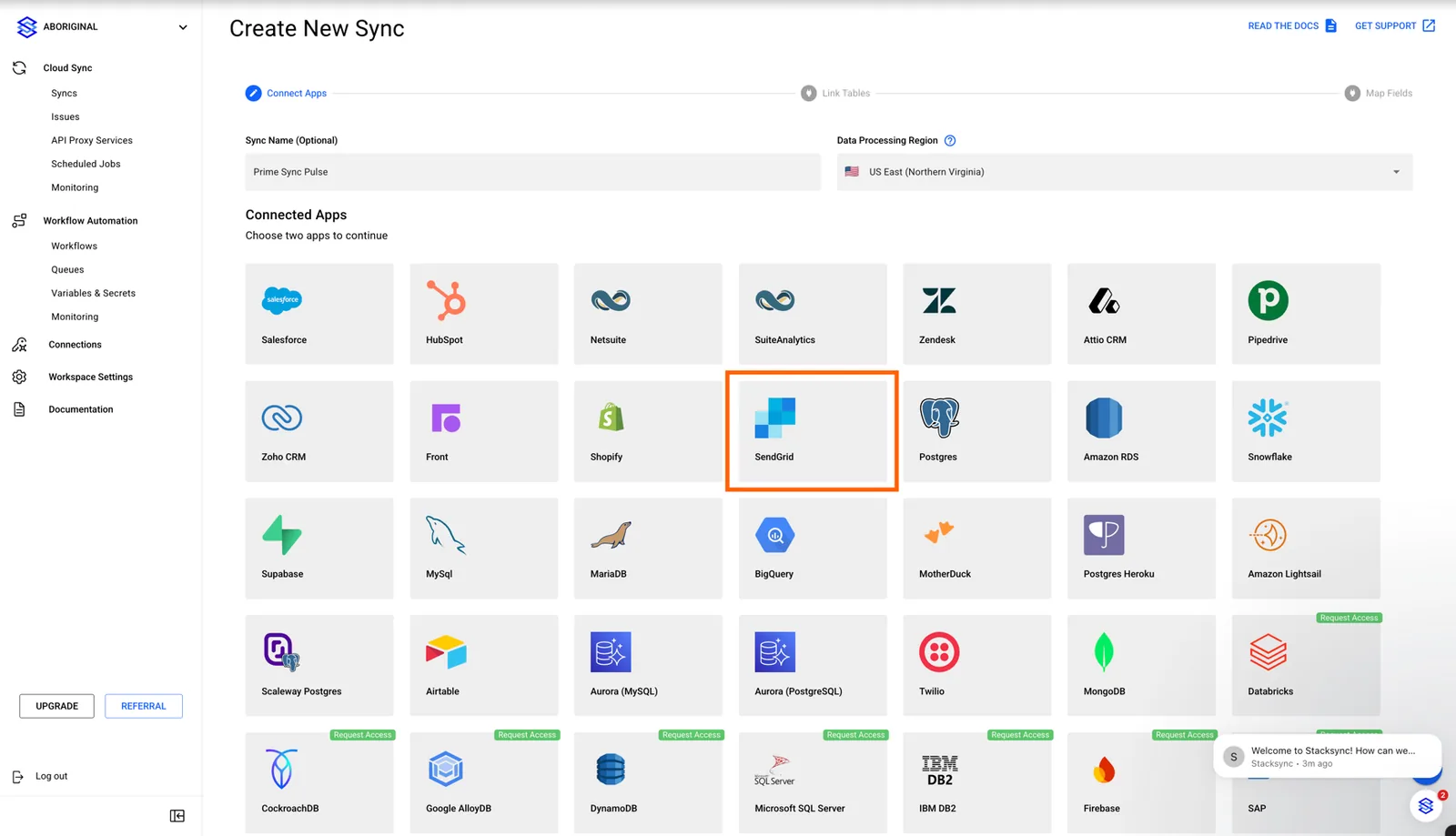Select the MySql dolphin icon
Screen dimensions: 1456x836
point(446,535)
